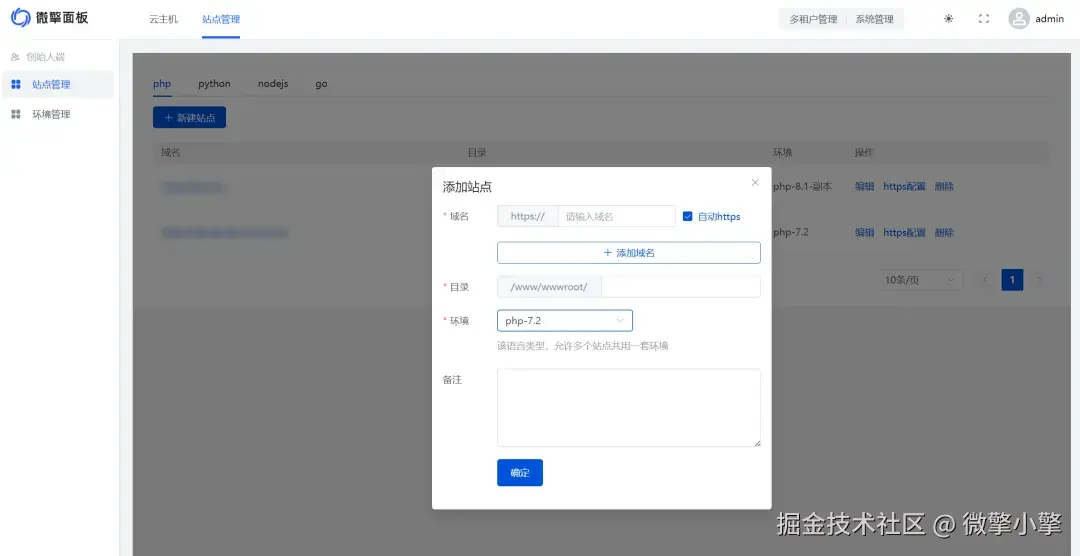Toggle the light/dark theme sun icon
Screen dimensions: 1080x556
coord(948,19)
